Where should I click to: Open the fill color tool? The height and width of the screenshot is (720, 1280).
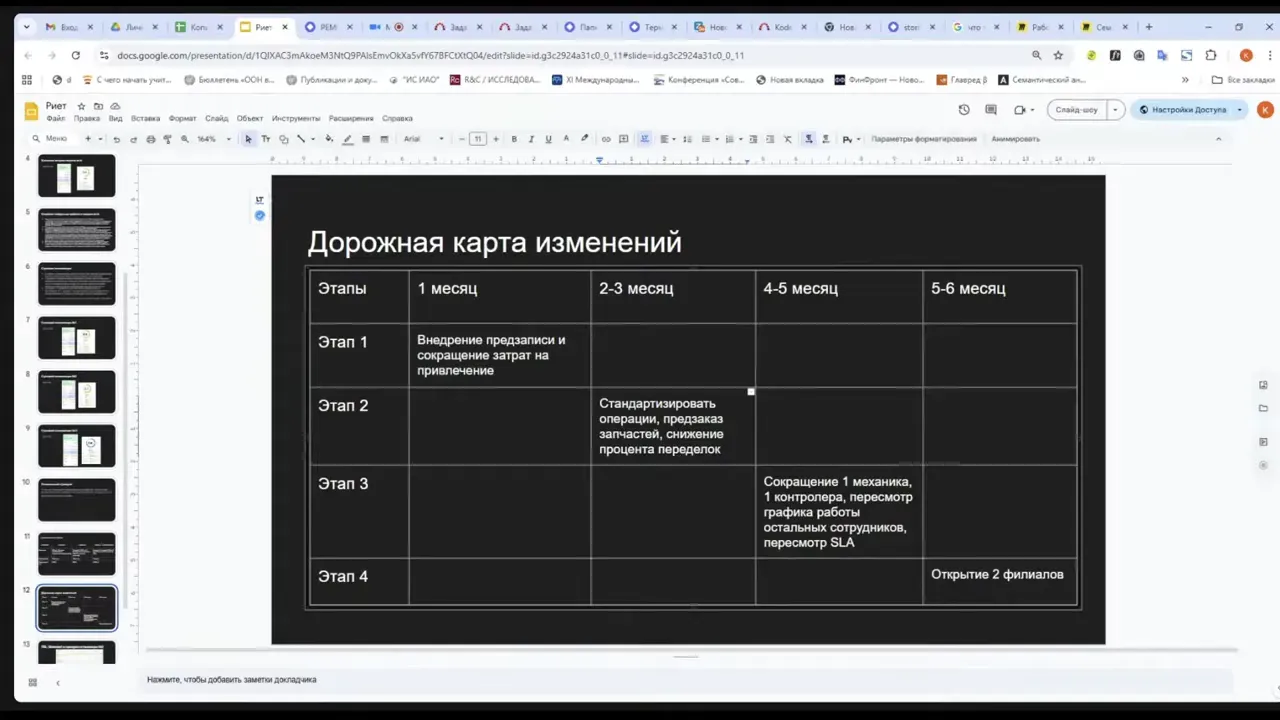(x=328, y=139)
